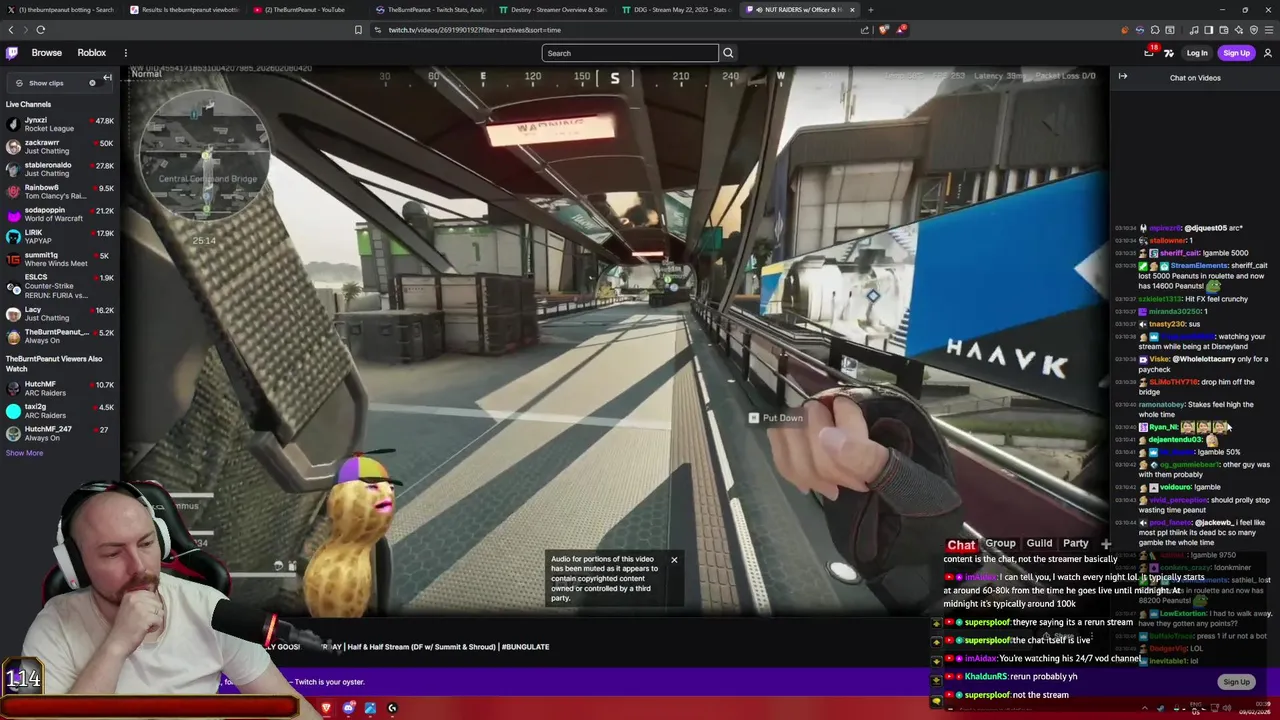Open LIRIK channel avatar
The image size is (1280, 720).
(x=13, y=237)
